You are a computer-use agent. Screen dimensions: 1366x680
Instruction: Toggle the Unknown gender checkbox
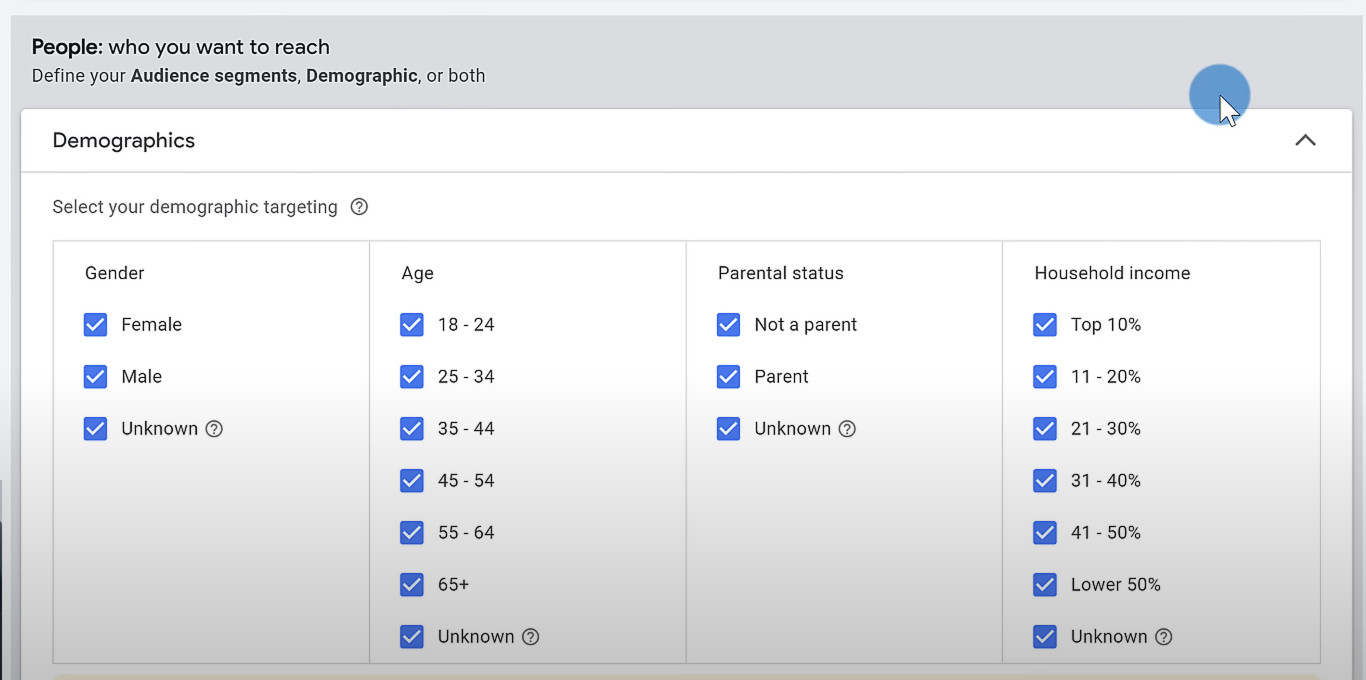click(95, 428)
